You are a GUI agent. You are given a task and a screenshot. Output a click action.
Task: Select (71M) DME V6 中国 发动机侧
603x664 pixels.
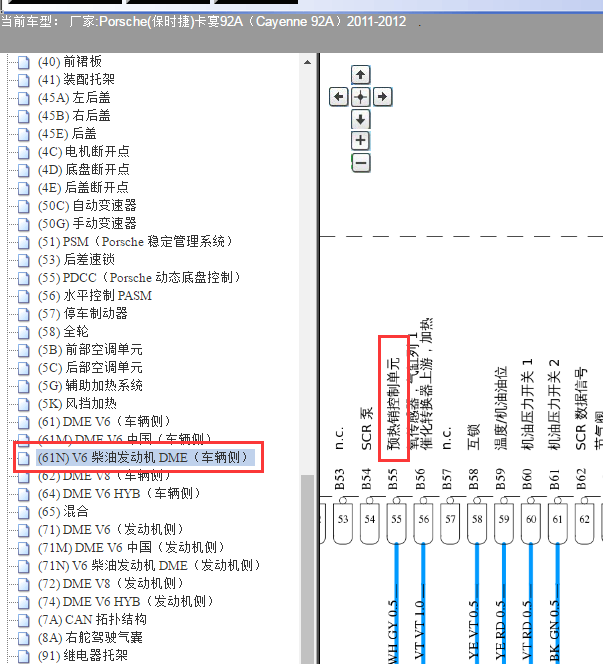point(132,548)
